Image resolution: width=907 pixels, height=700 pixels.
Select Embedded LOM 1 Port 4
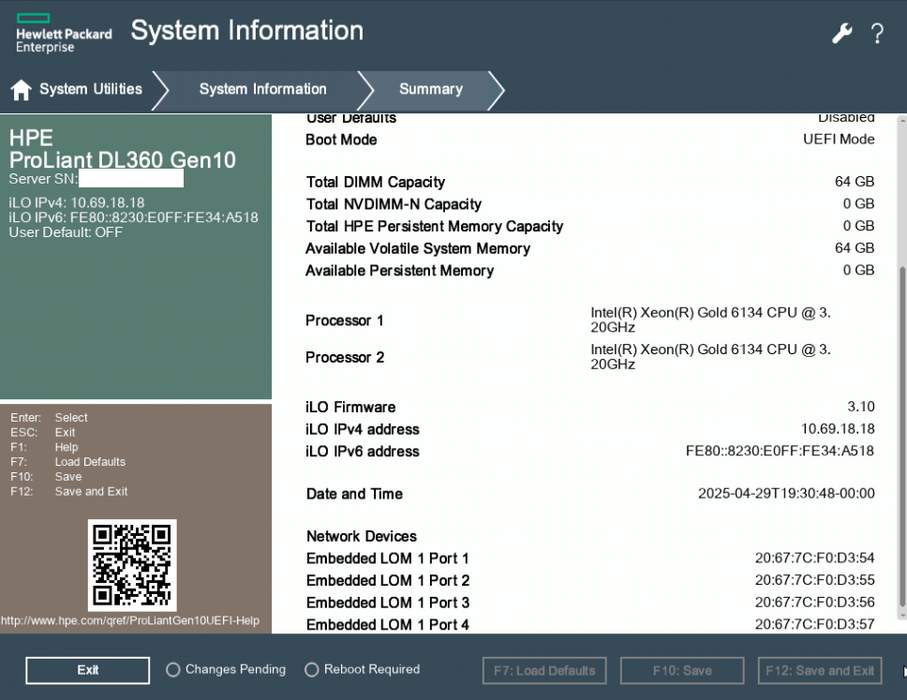(388, 625)
